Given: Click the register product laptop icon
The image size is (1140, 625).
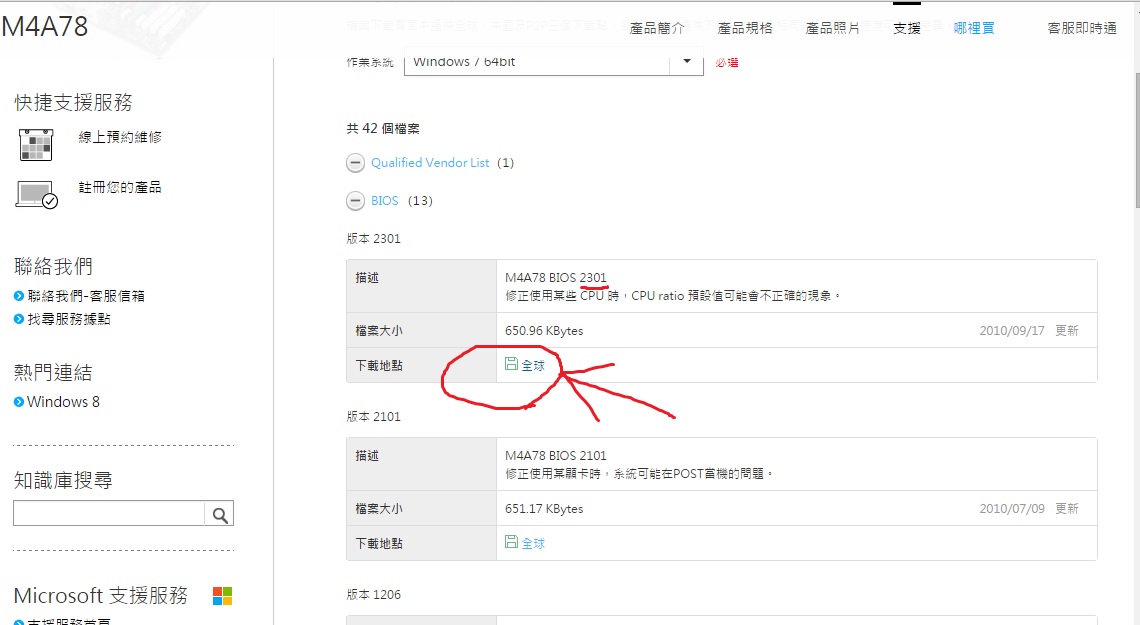Looking at the screenshot, I should (x=36, y=195).
